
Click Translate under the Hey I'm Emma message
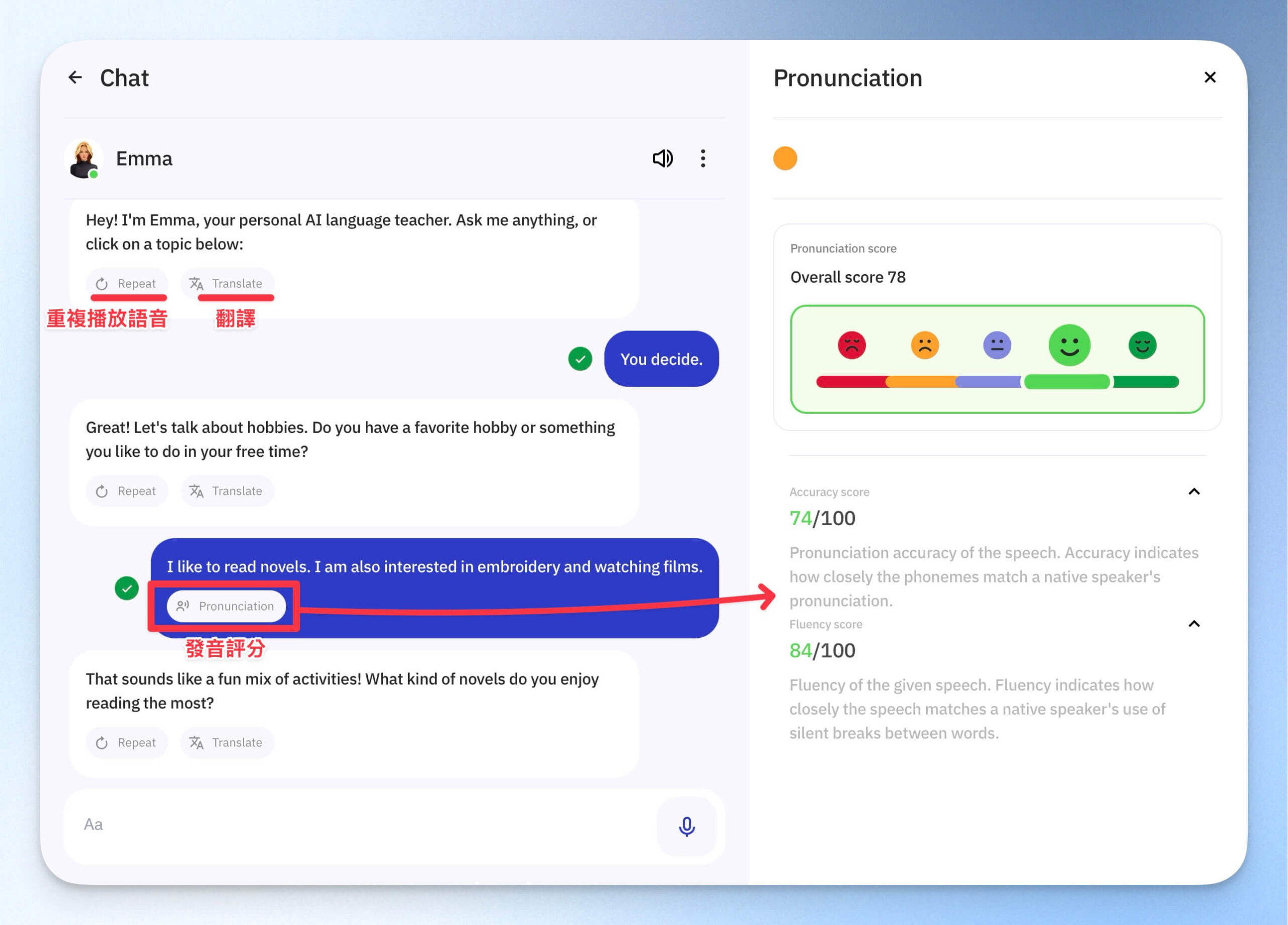[227, 283]
